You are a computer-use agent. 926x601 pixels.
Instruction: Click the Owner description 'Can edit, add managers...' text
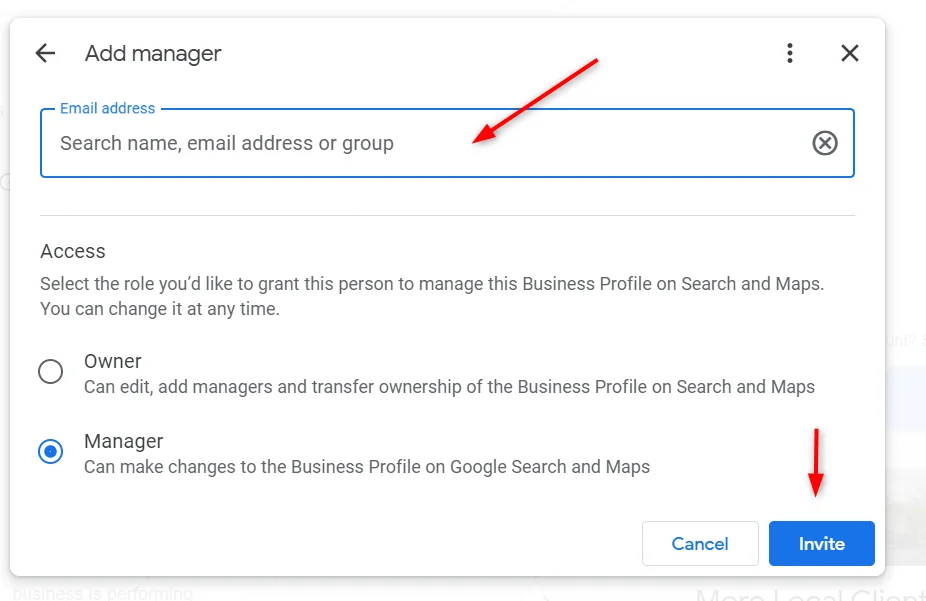click(x=449, y=387)
